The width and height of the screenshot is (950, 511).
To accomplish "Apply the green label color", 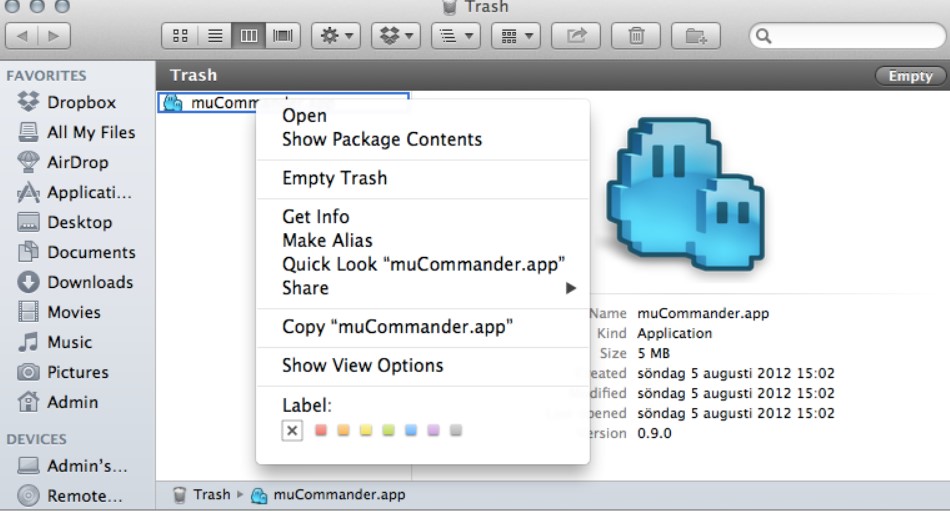I will pos(388,430).
